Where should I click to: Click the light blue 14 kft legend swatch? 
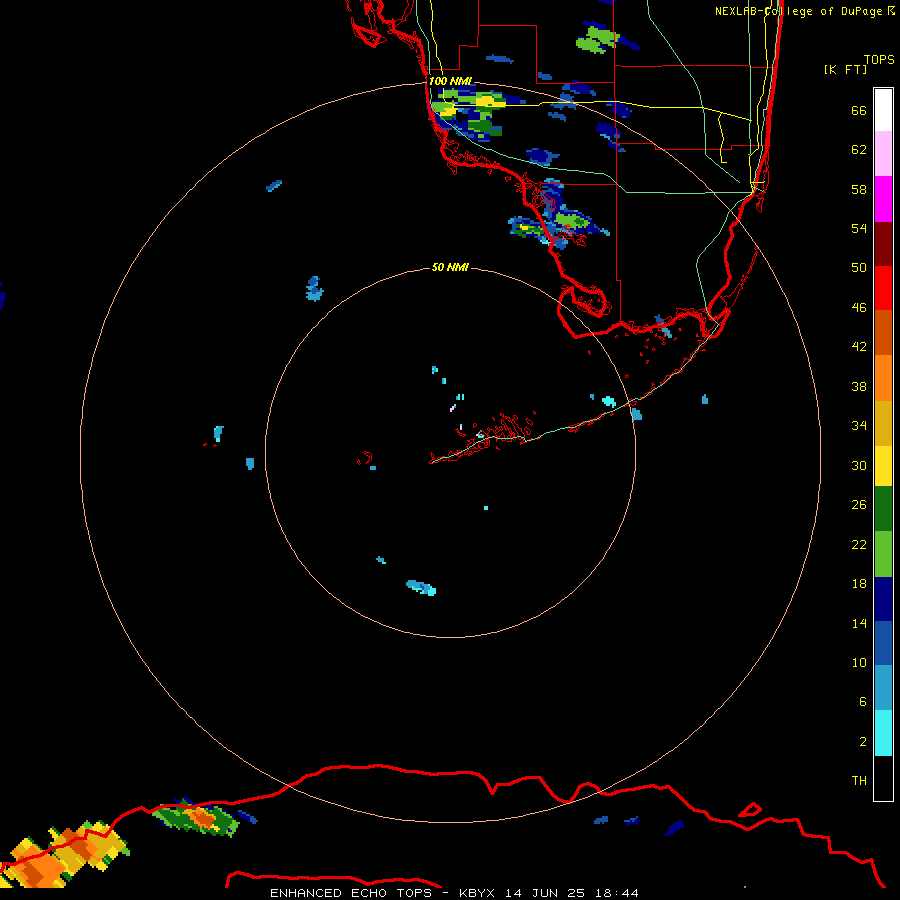point(883,688)
